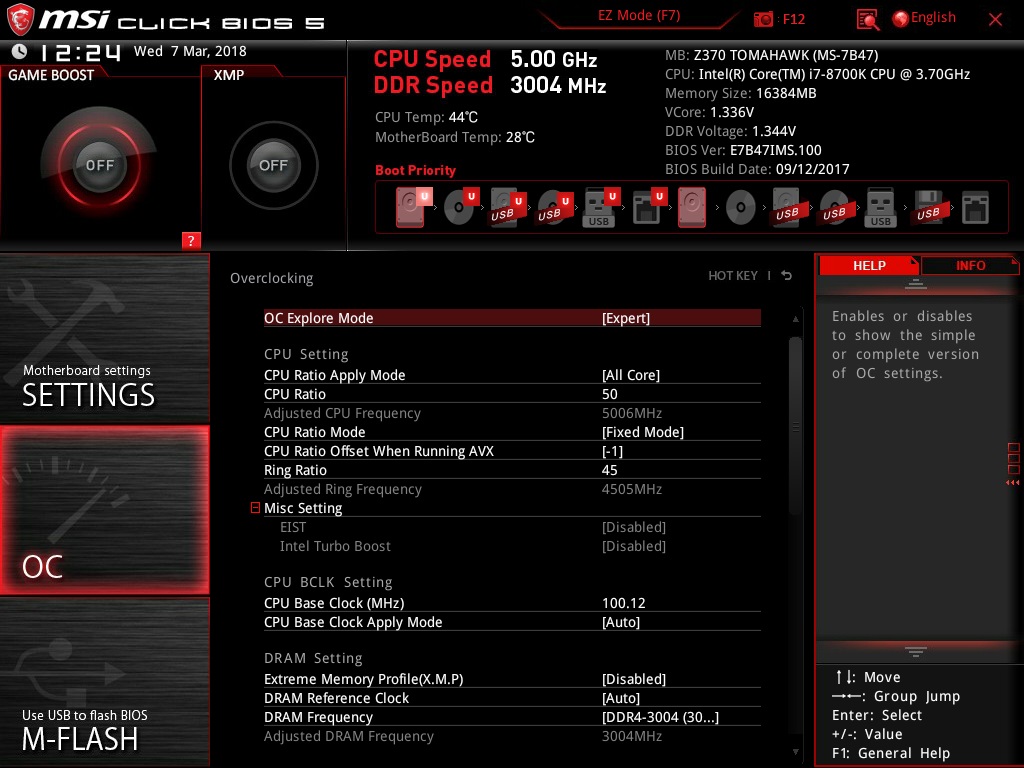Screen dimensions: 1024x768
Task: Click the settings list scroll up arrow
Action: pyautogui.click(x=795, y=319)
